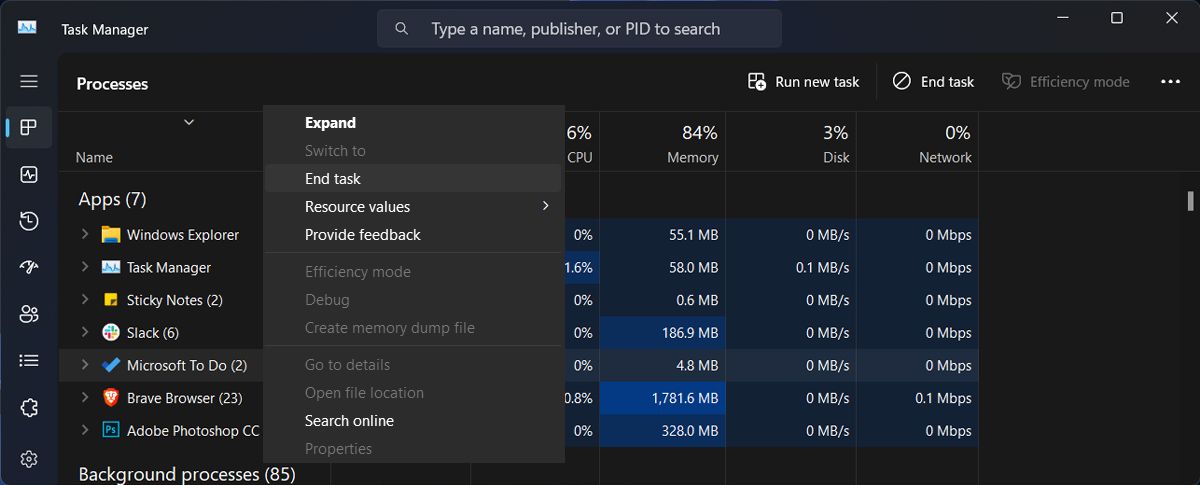Choose End task in context menu
1200x485 pixels.
click(x=333, y=179)
